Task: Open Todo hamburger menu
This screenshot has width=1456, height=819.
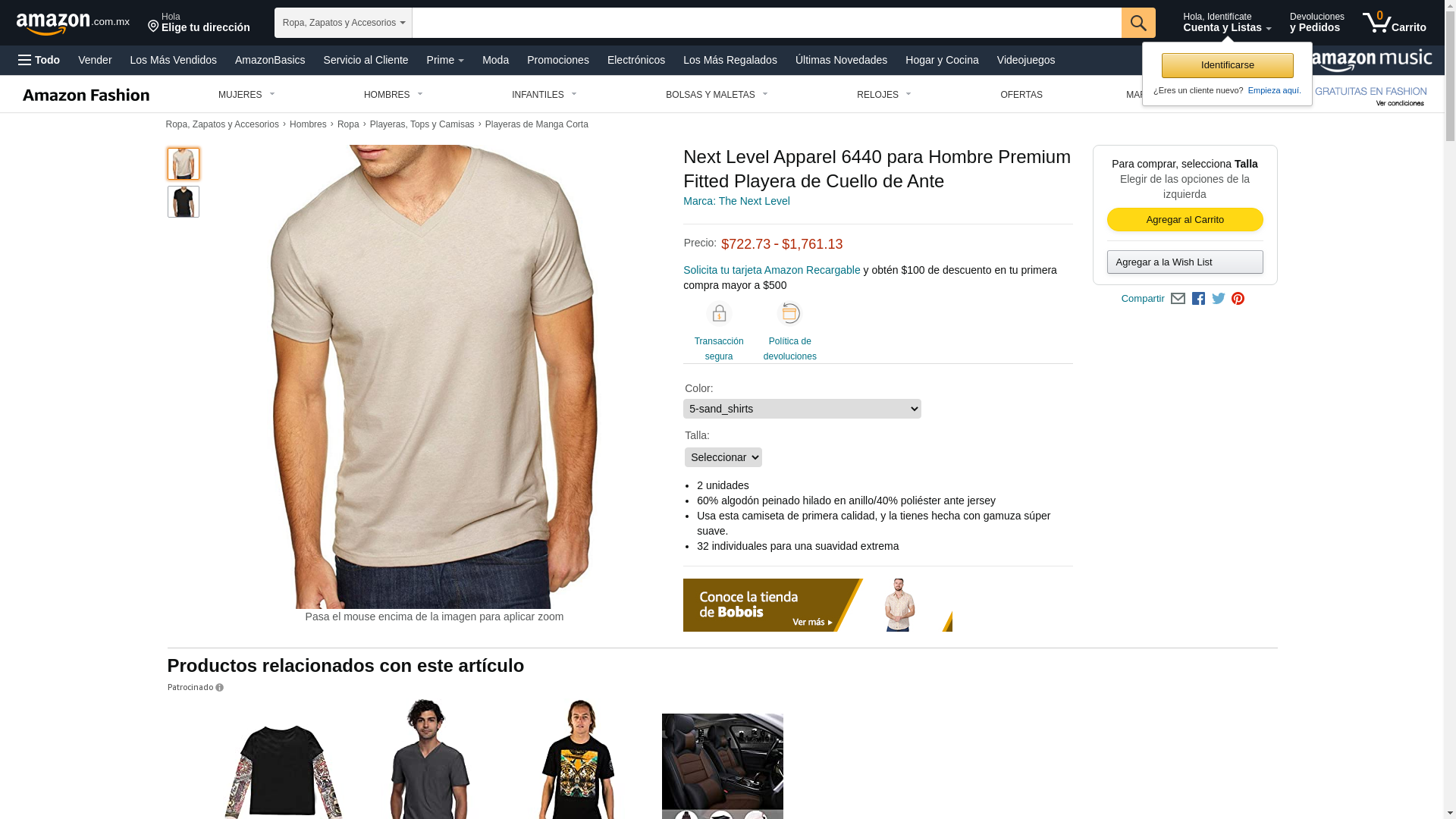Action: pos(39,60)
